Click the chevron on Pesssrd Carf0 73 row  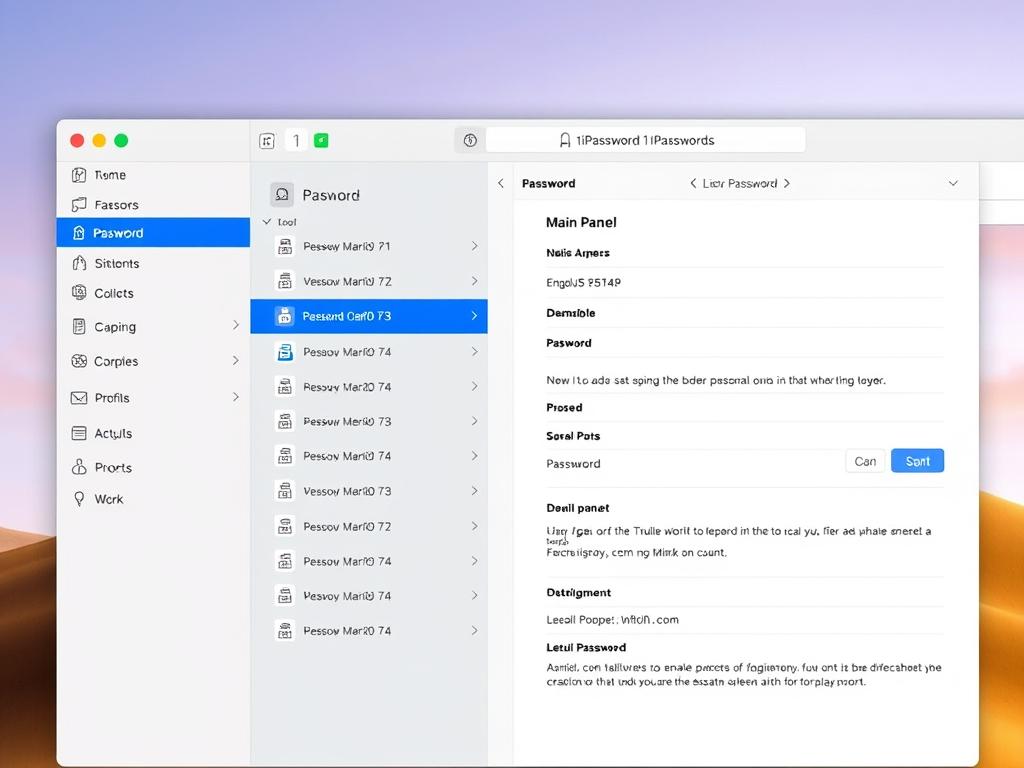(x=475, y=315)
